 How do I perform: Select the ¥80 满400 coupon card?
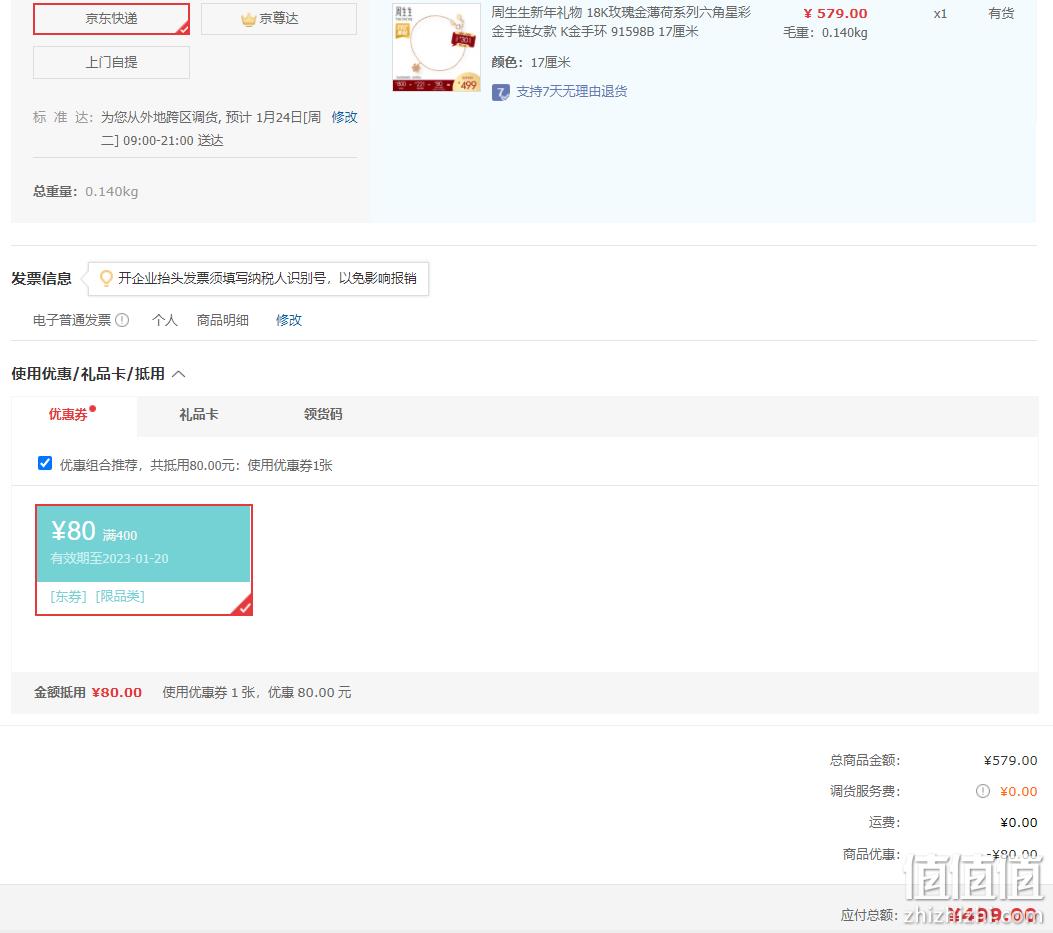pyautogui.click(x=144, y=560)
